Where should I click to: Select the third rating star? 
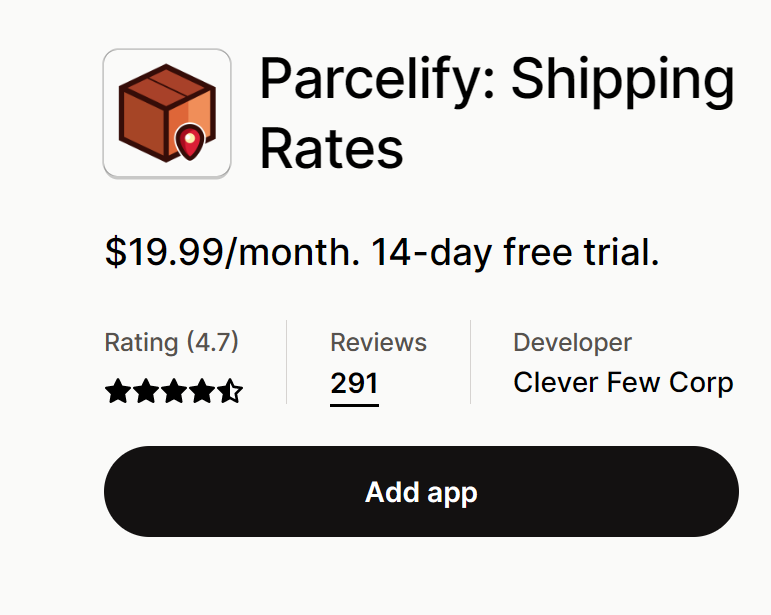coord(174,391)
